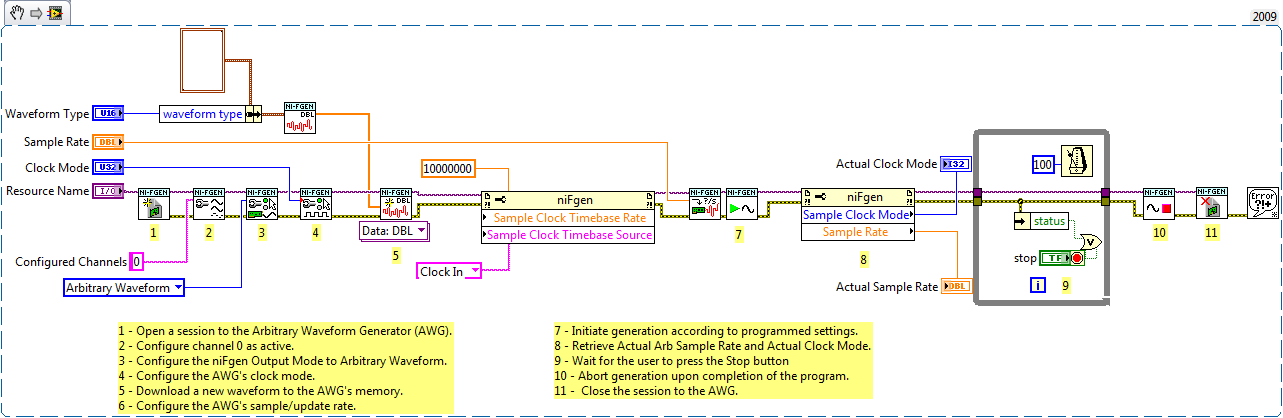Click the Sample Rate DBL control terminal
The width and height of the screenshot is (1283, 418).
(x=107, y=142)
